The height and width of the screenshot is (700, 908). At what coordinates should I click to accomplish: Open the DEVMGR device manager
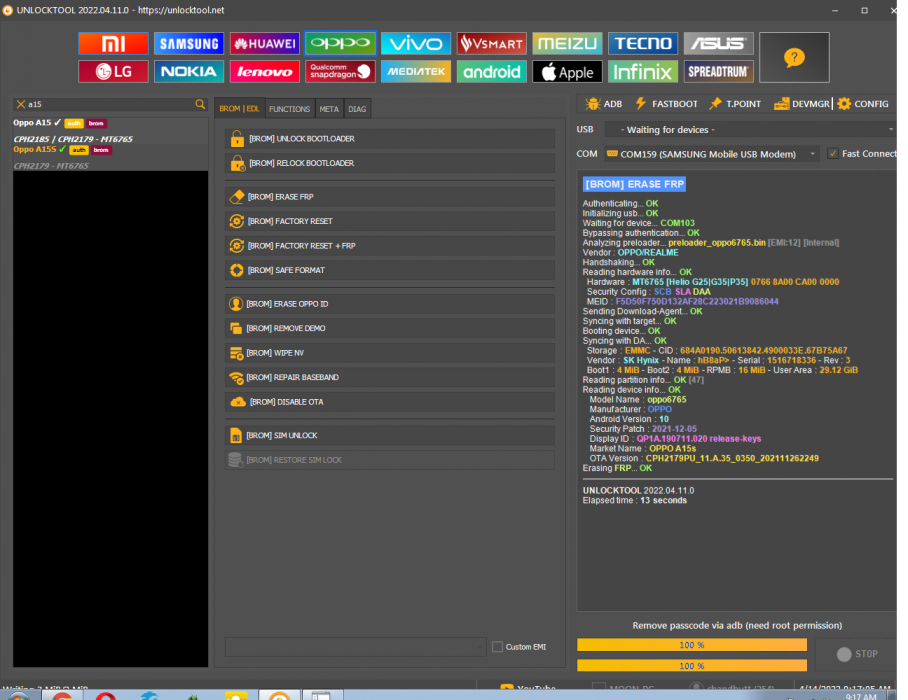pos(802,104)
